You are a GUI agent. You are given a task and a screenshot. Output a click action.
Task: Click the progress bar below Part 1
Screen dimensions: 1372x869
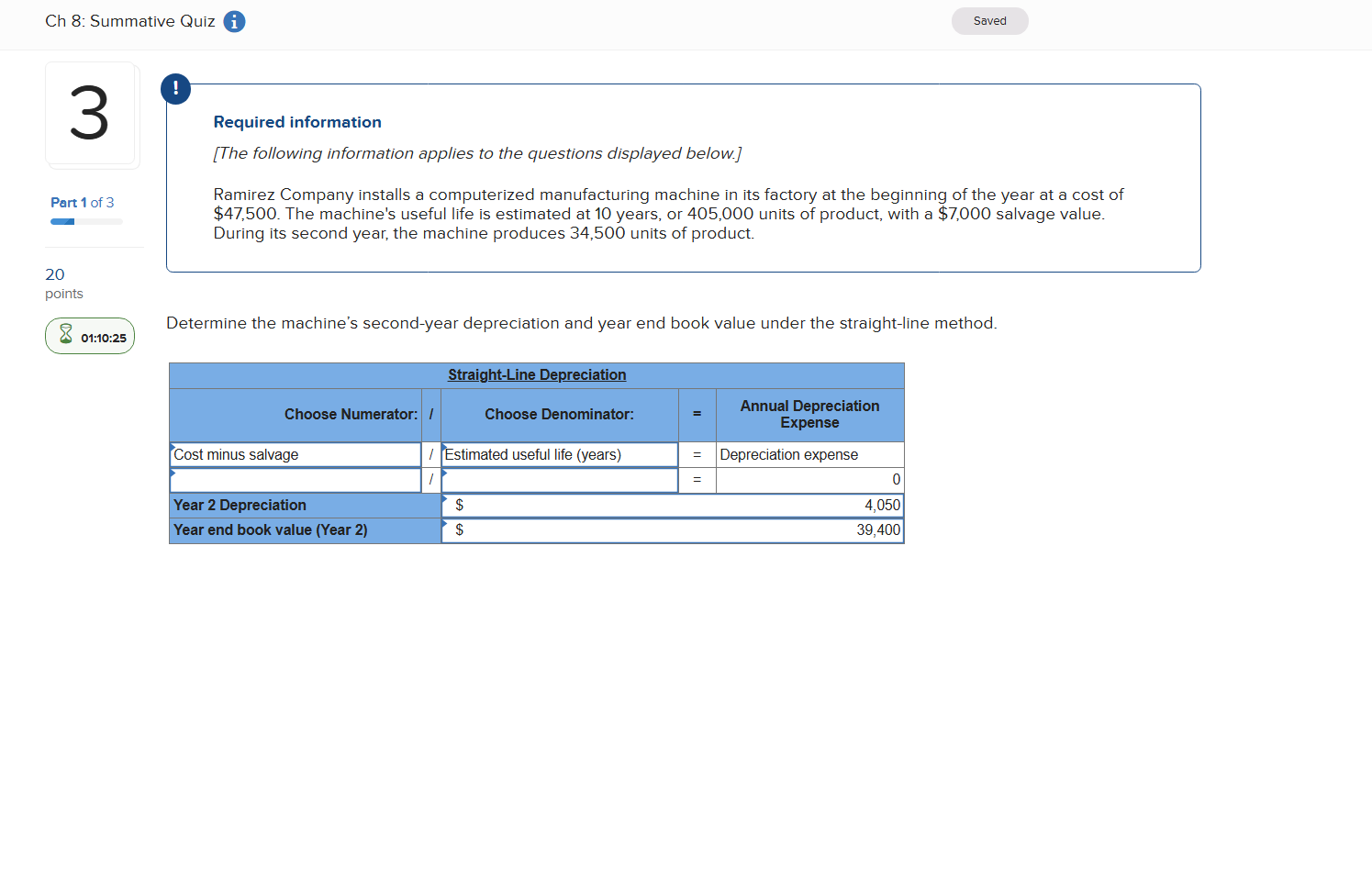pos(85,221)
